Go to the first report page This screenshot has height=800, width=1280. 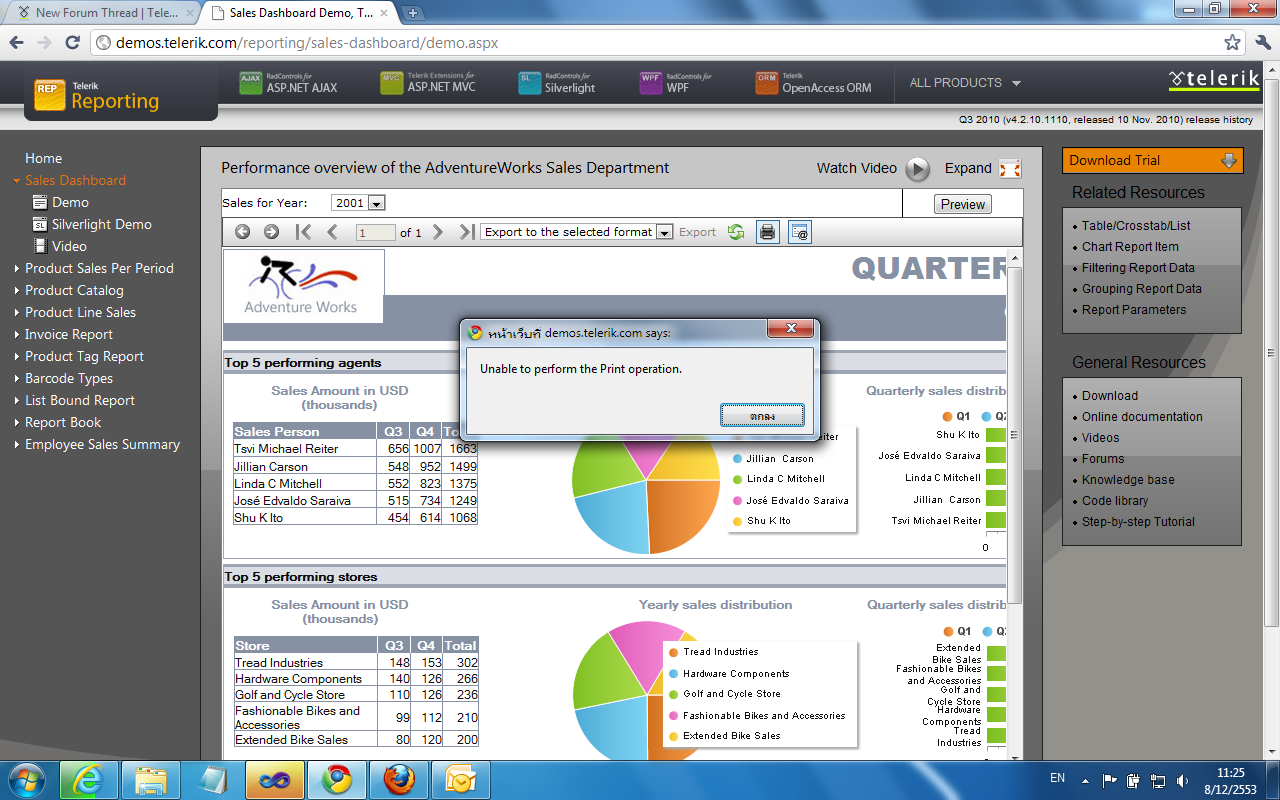[303, 232]
